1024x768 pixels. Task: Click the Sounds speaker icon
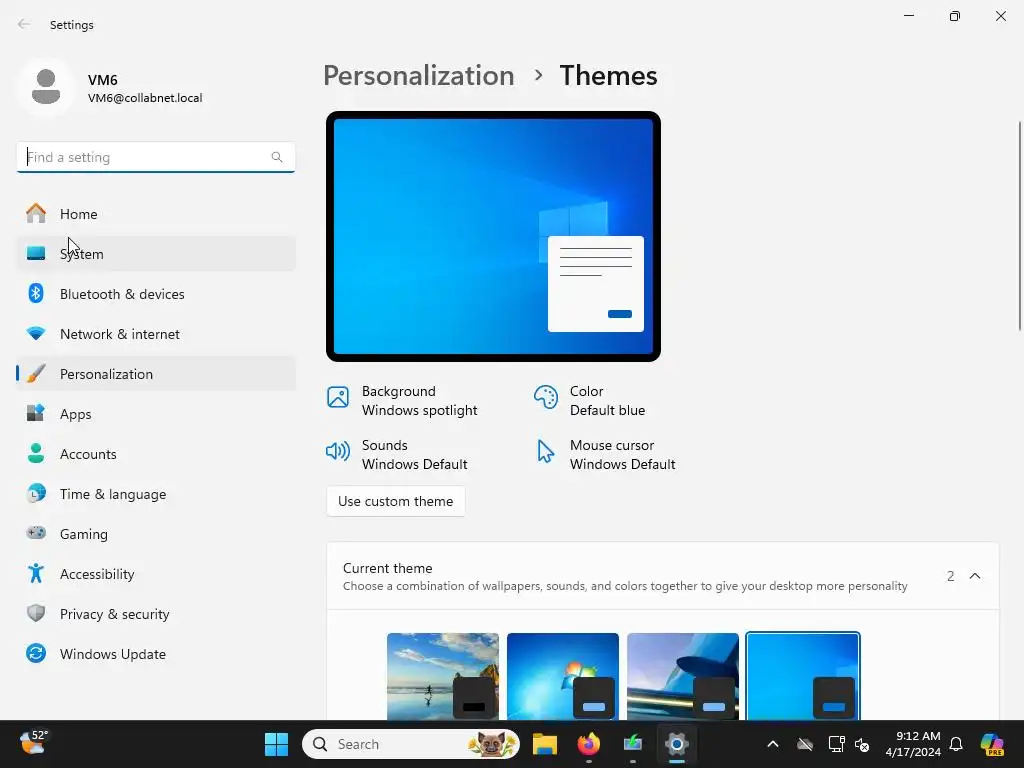coord(338,451)
